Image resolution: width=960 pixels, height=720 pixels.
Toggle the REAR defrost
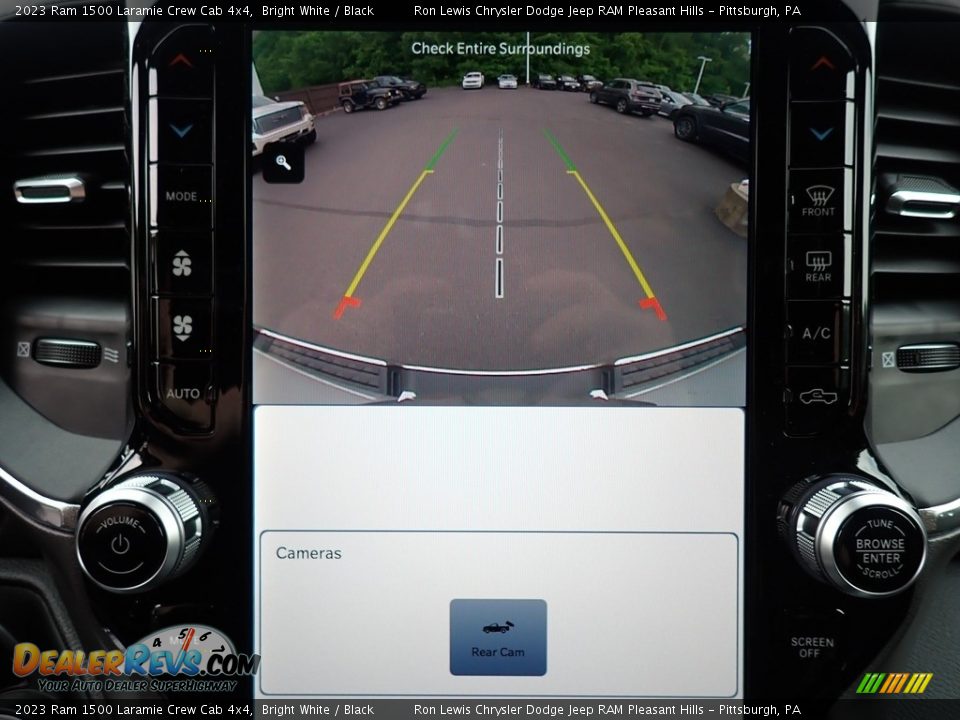click(819, 266)
